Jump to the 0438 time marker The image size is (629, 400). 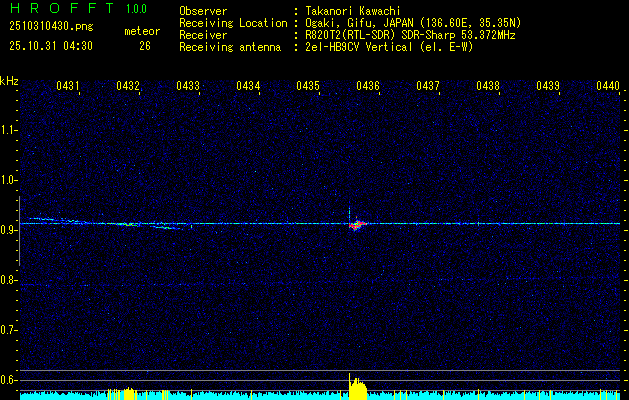point(488,87)
